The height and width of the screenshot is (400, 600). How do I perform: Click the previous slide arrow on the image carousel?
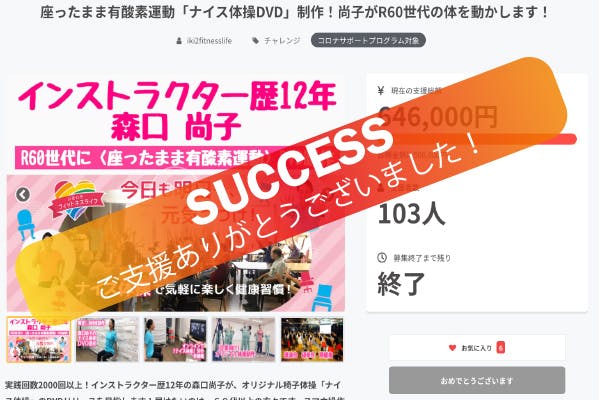coord(23,195)
